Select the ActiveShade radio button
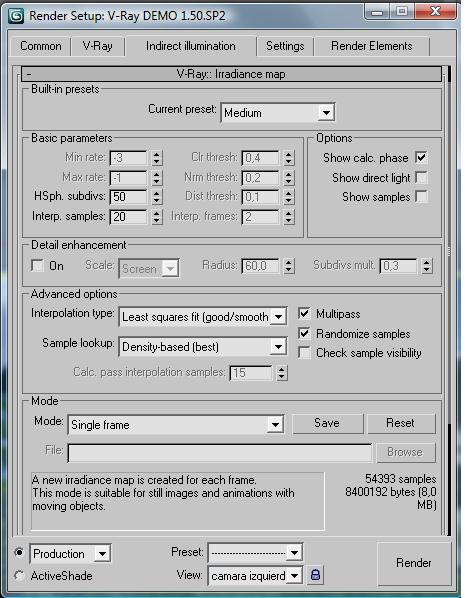This screenshot has height=598, width=465. [19, 575]
